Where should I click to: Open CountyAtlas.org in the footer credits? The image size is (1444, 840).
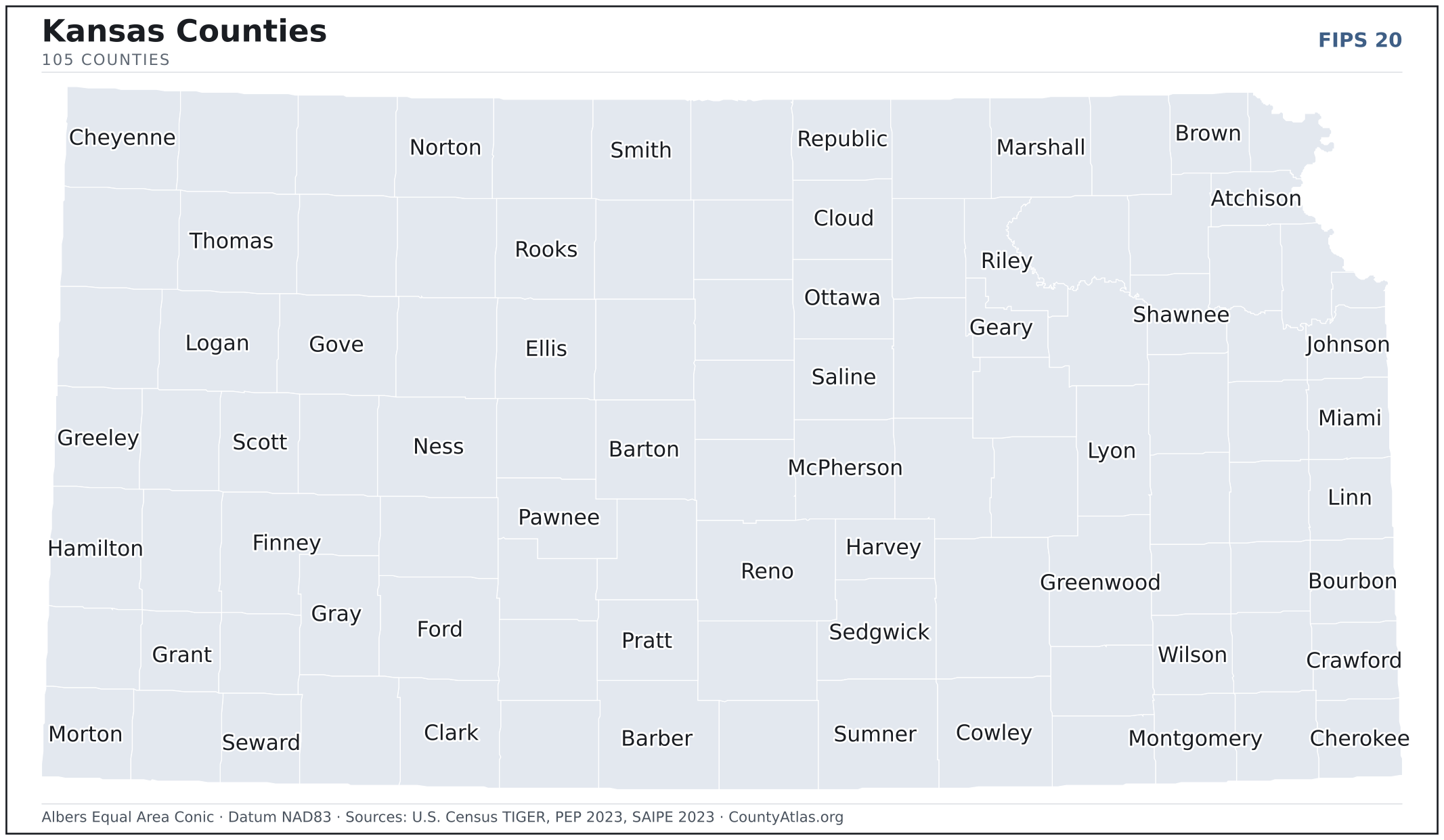click(785, 818)
